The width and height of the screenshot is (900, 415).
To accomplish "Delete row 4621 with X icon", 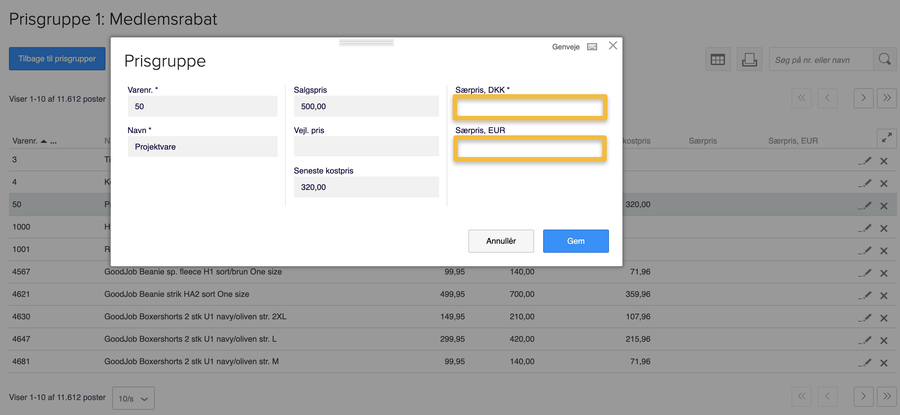I will coord(884,296).
